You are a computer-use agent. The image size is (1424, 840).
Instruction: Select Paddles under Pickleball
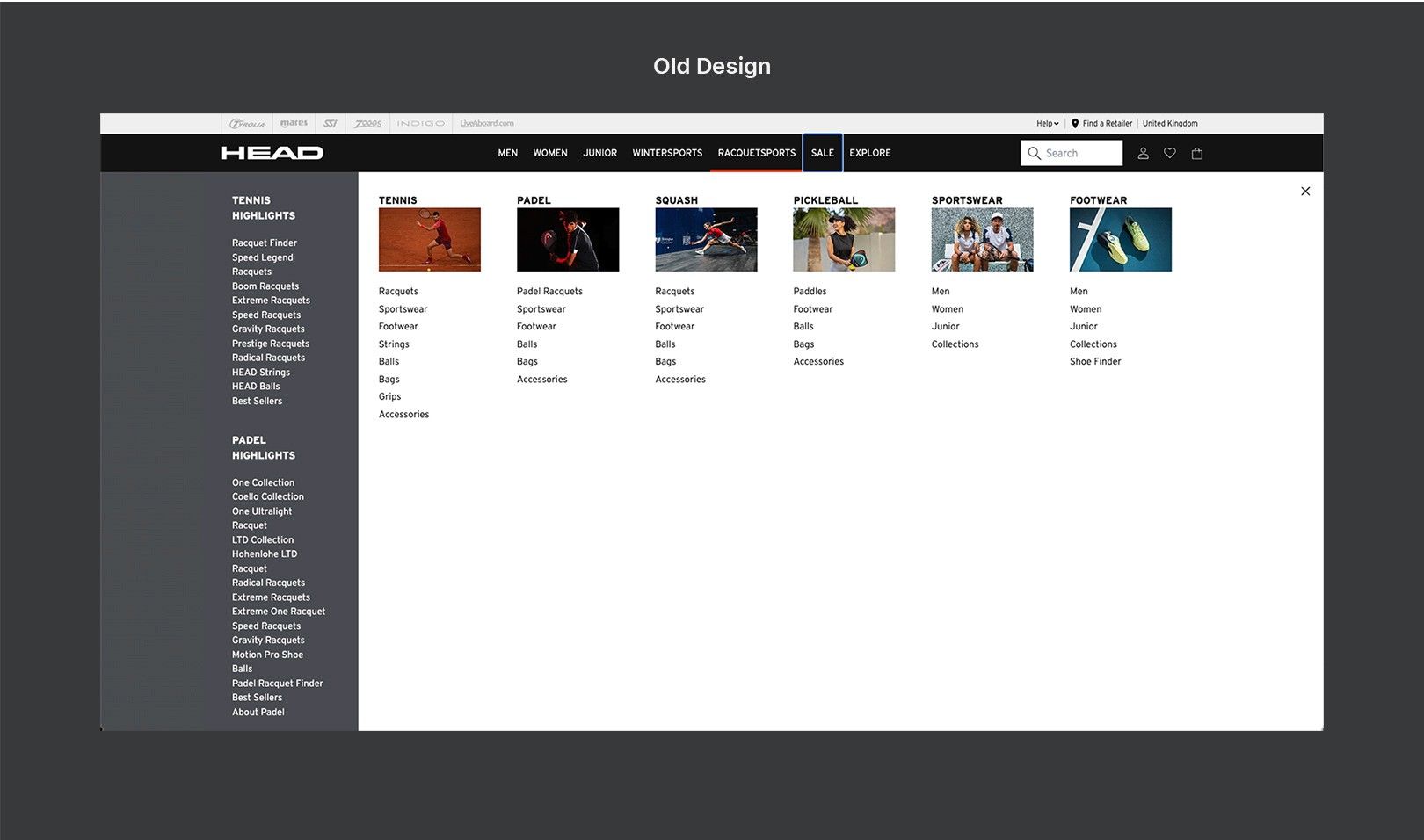click(x=810, y=292)
